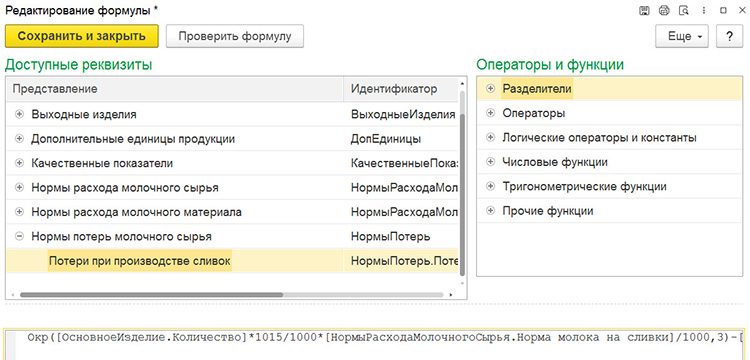The height and width of the screenshot is (360, 750).
Task: Click the question mark help button
Action: point(729,36)
